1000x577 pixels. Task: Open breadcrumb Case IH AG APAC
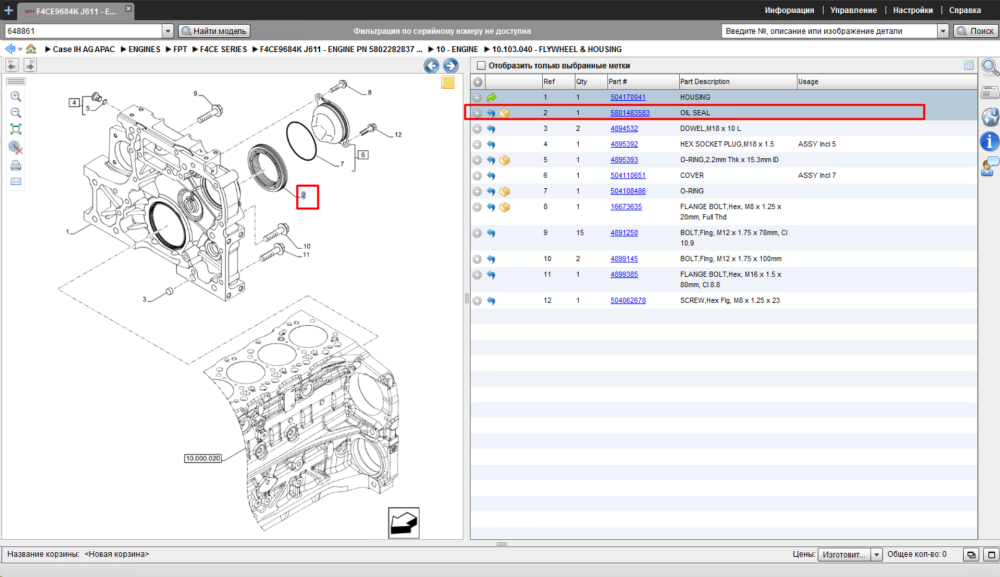[84, 49]
